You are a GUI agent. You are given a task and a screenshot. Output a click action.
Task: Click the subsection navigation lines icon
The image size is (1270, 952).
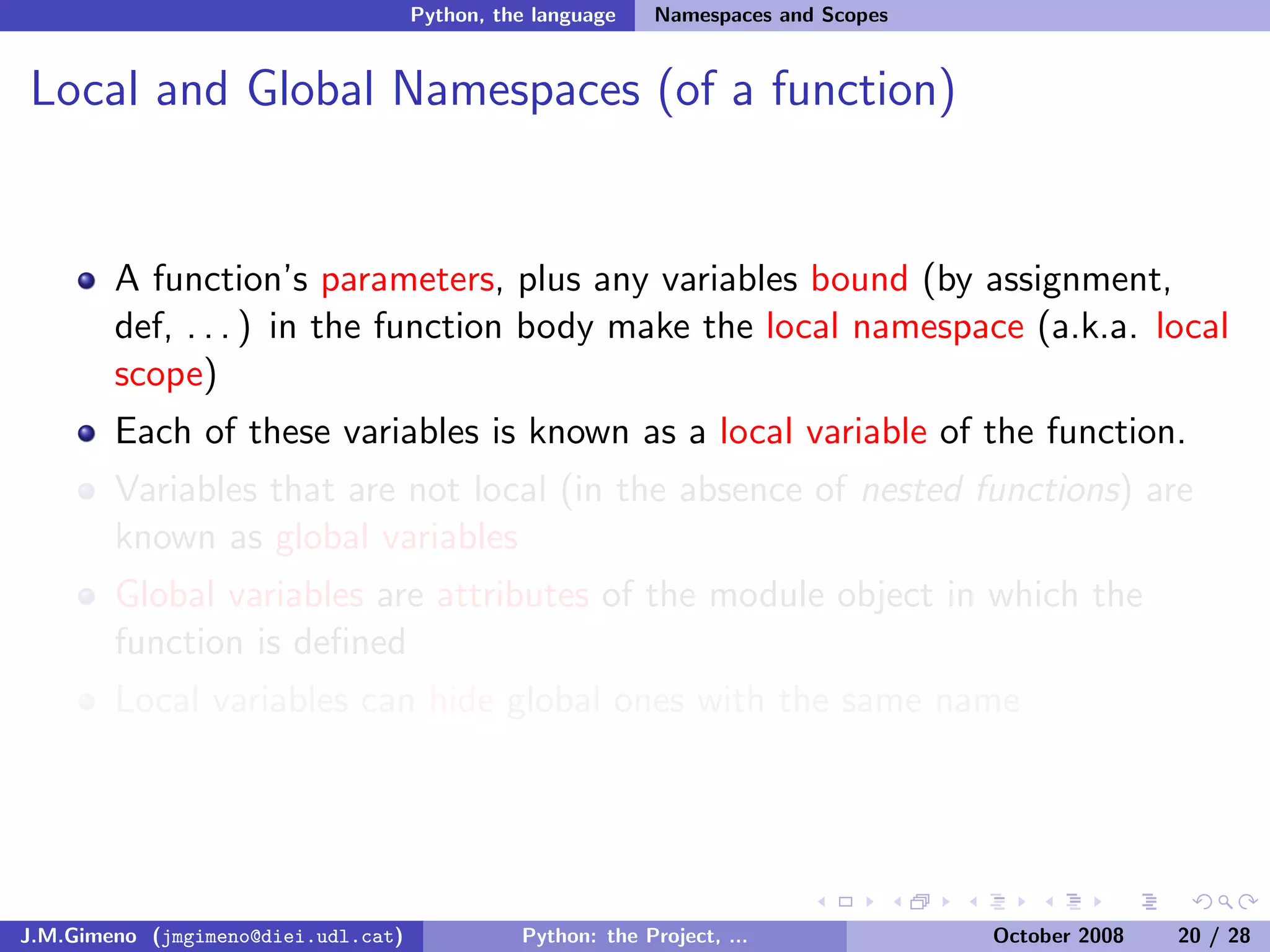[998, 902]
